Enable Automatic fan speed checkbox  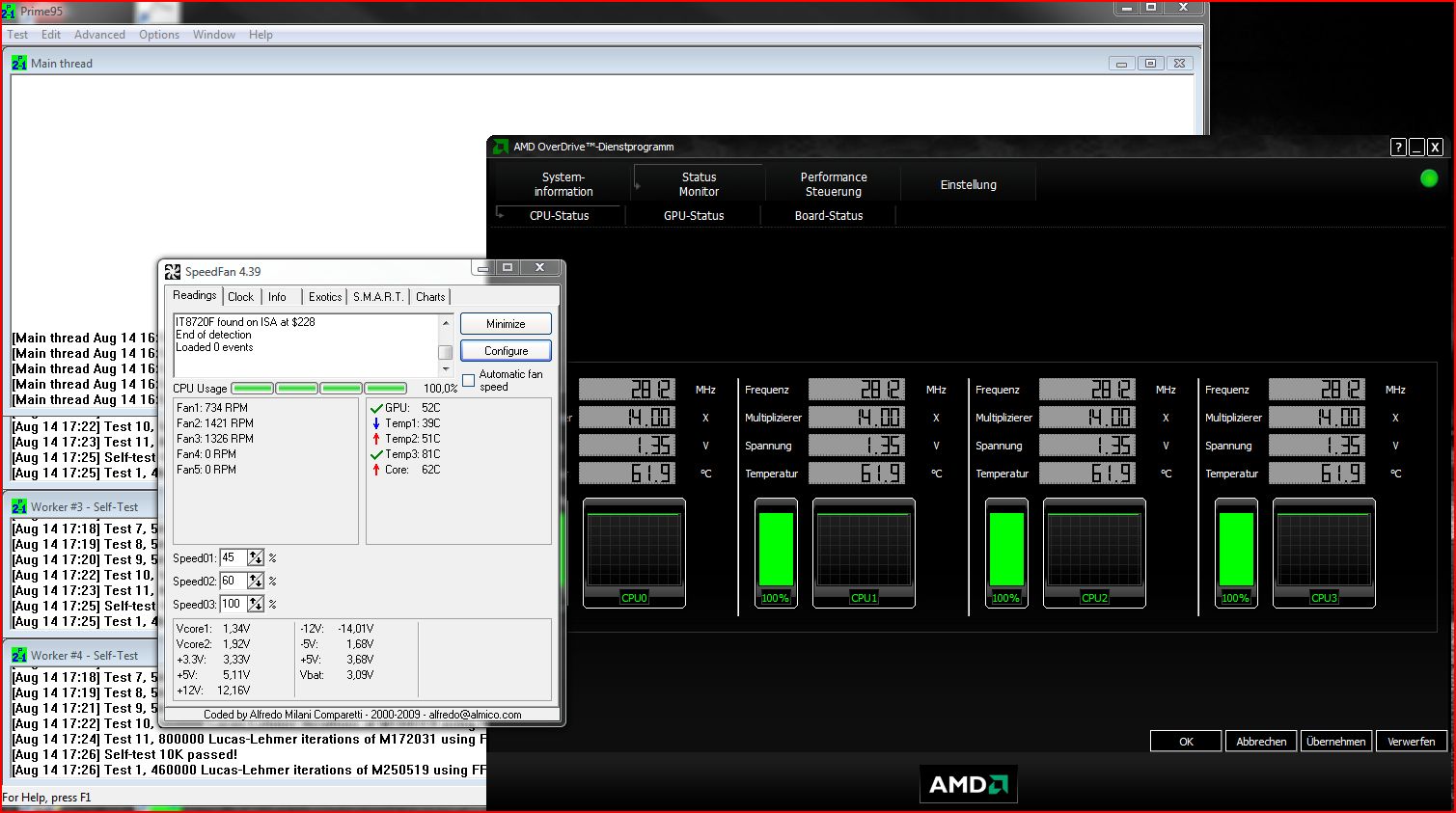pos(469,381)
